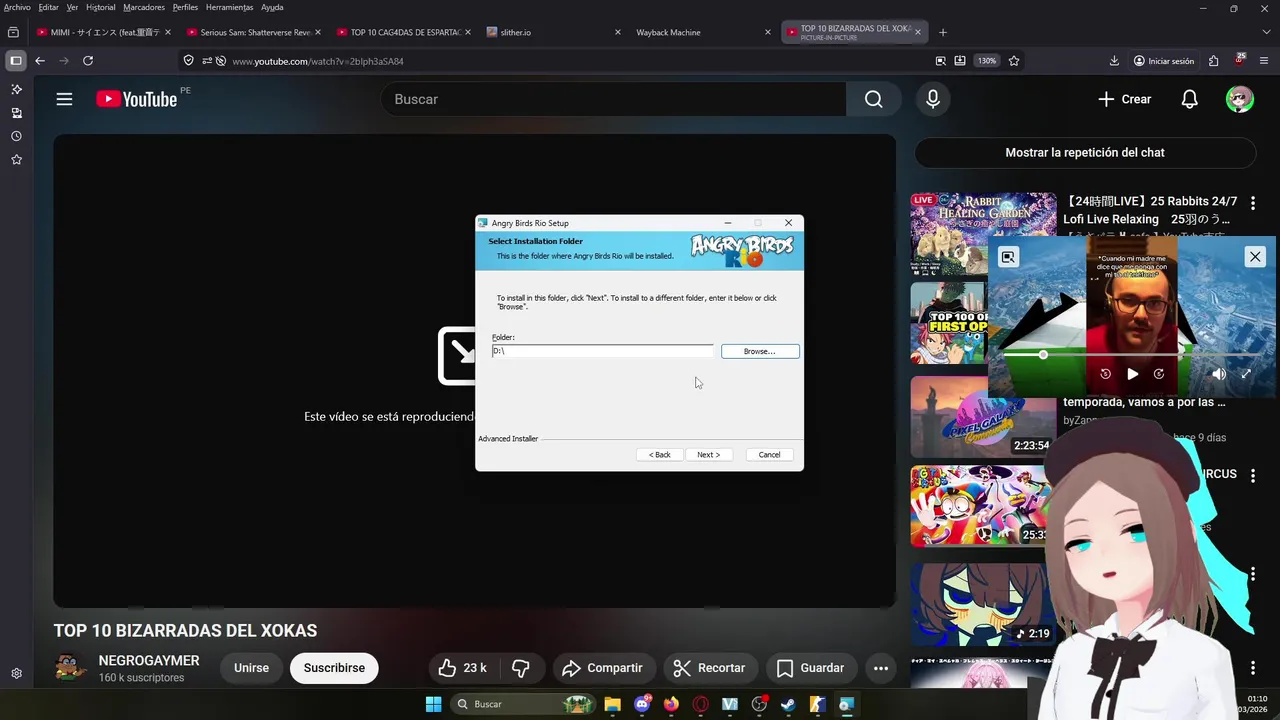The image size is (1280, 720).
Task: Open the Editar menu
Action: pyautogui.click(x=48, y=7)
